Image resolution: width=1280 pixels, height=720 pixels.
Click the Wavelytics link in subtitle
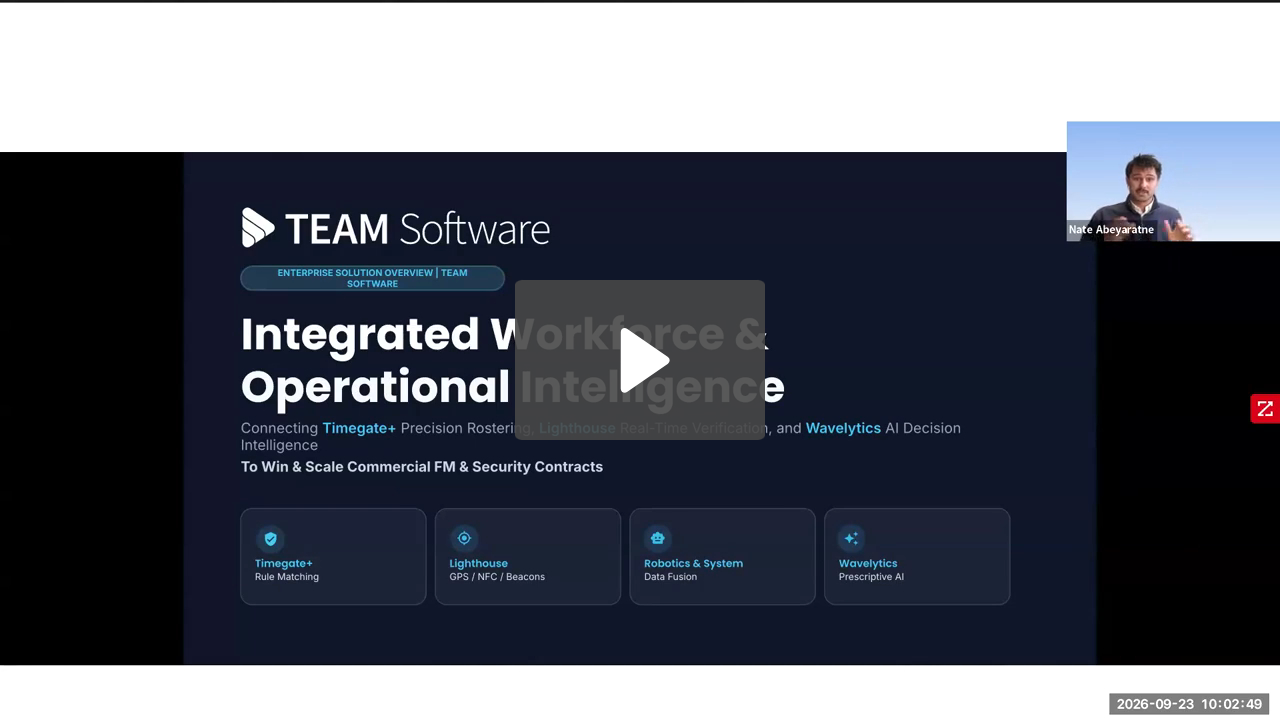(x=843, y=428)
